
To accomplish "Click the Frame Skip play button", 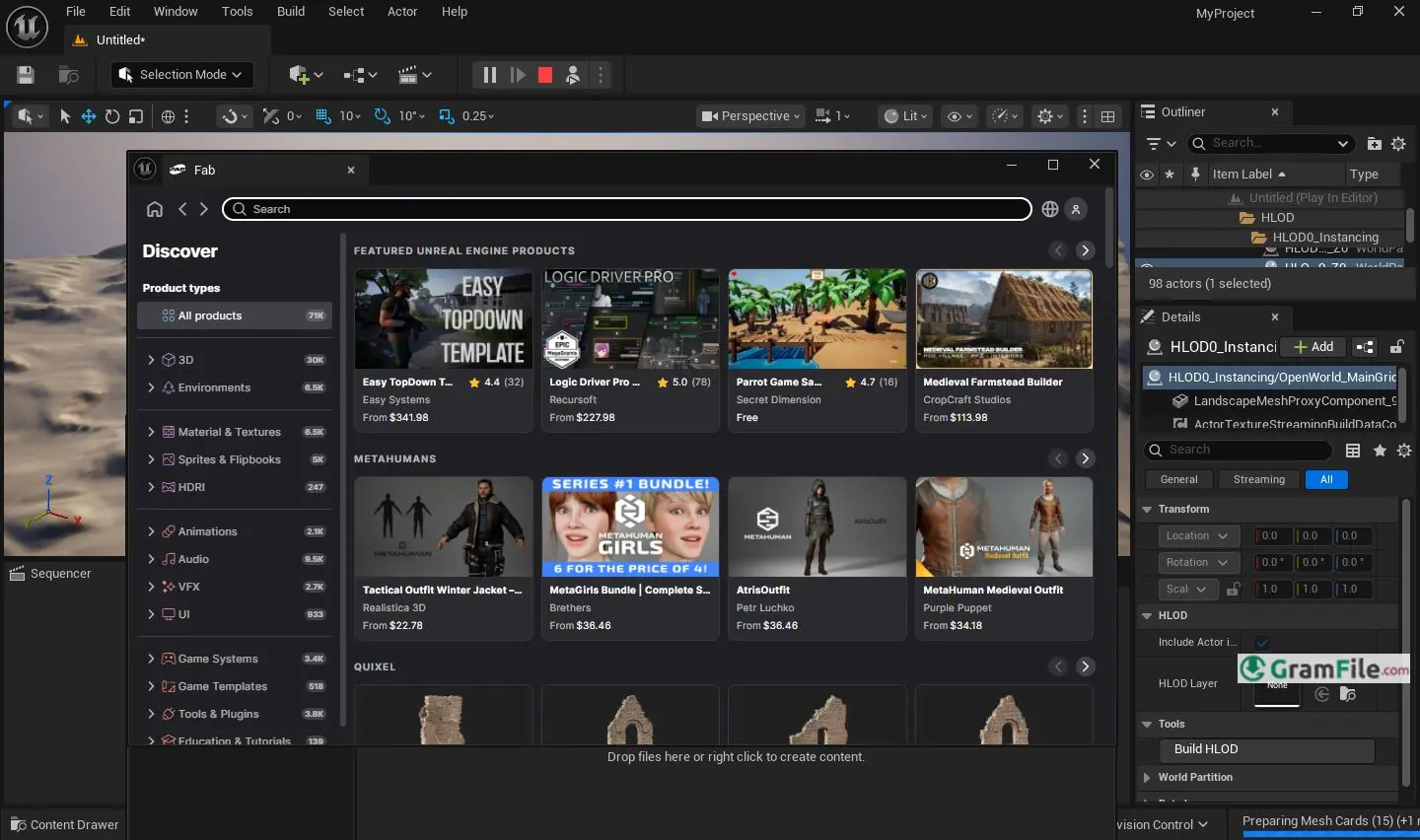I will (518, 75).
